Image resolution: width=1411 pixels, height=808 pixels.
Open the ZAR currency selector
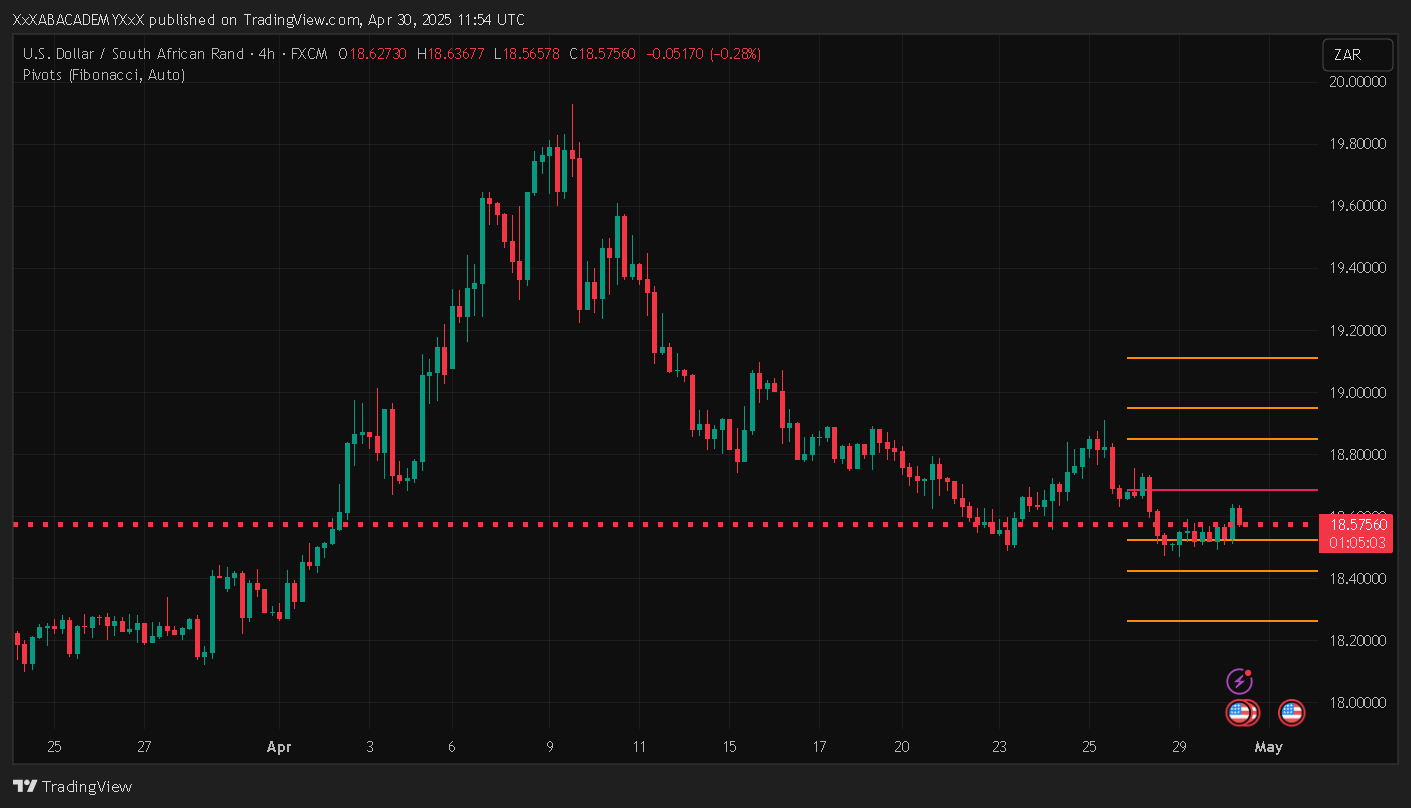[1356, 55]
